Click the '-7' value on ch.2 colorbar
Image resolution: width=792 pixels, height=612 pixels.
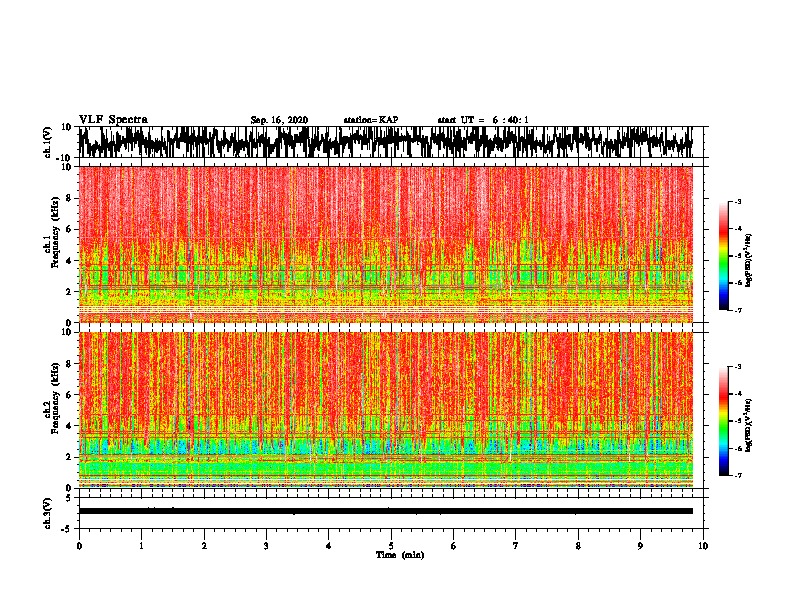point(738,476)
